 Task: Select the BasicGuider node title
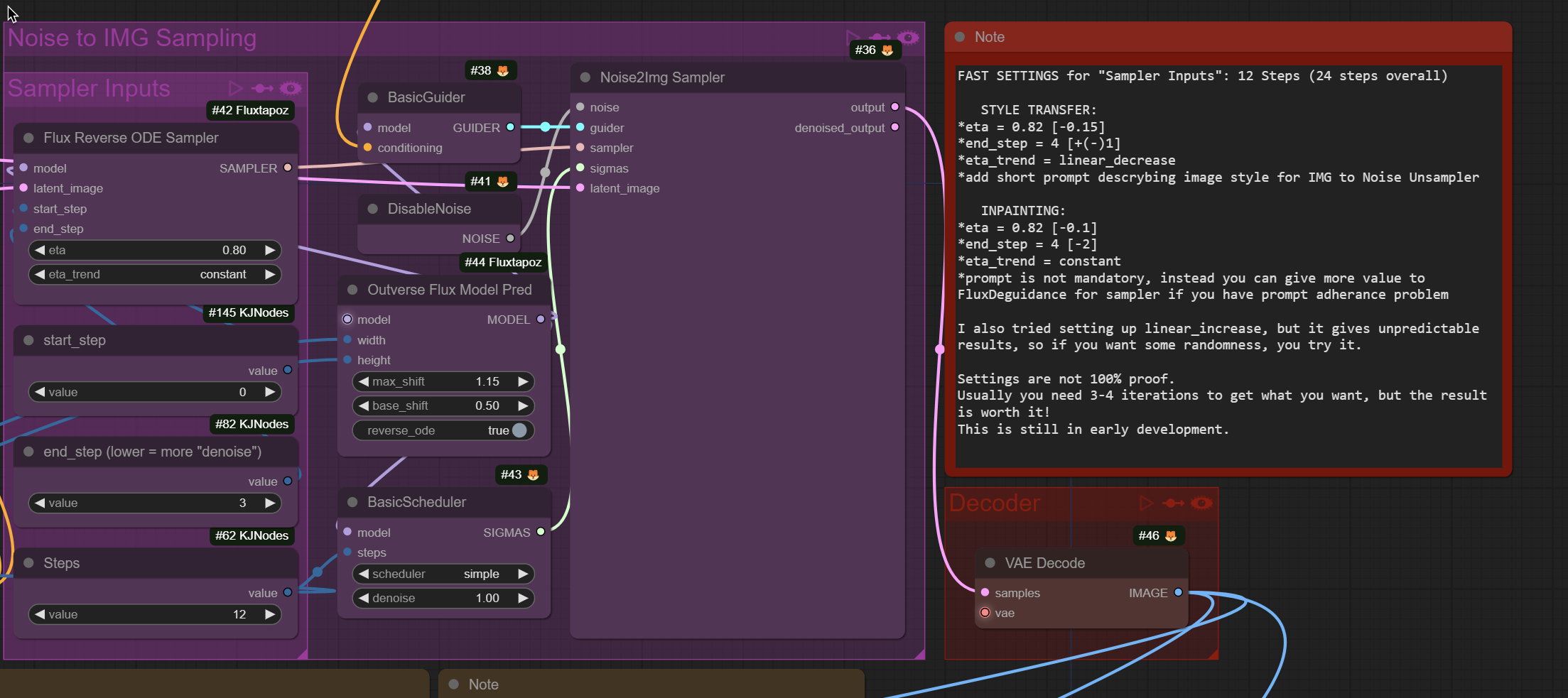426,97
